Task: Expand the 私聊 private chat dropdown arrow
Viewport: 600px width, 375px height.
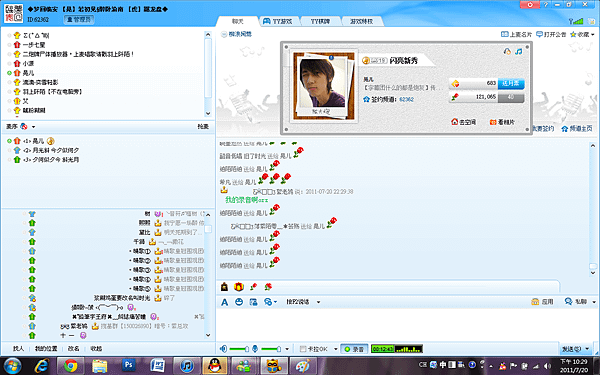Action: 594,302
